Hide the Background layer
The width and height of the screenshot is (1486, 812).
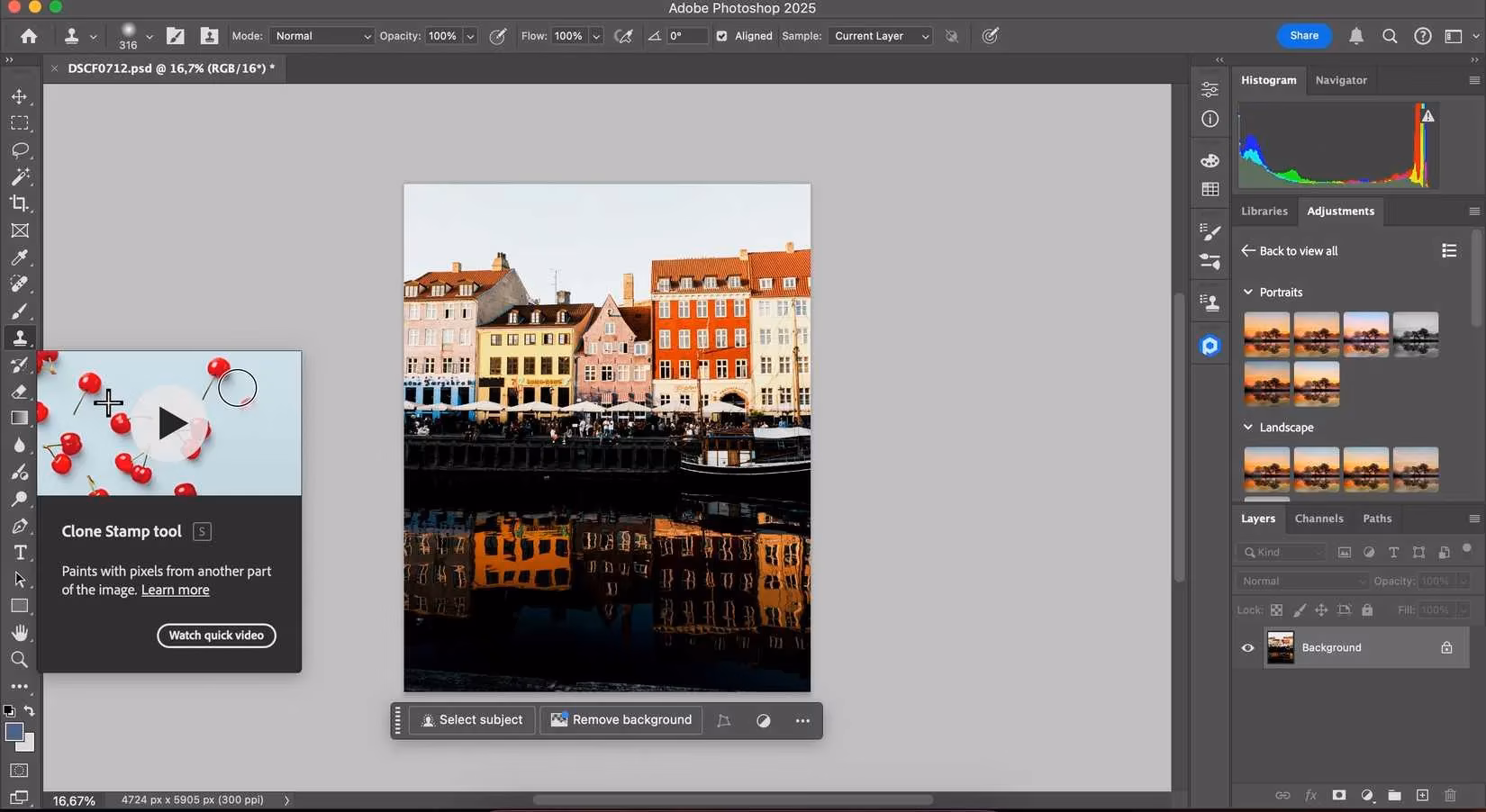point(1247,647)
